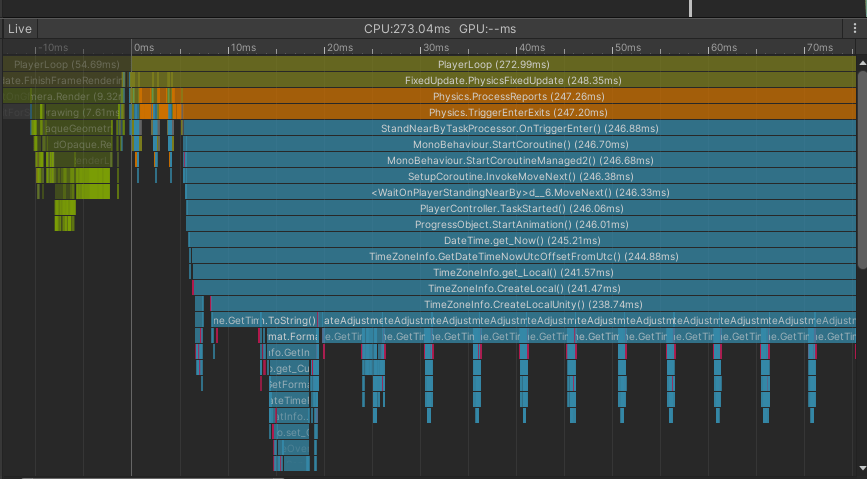Select TimeZoneInfo.GetDateTimeNowUtcOffsetFromUtc() sample

pos(524,257)
